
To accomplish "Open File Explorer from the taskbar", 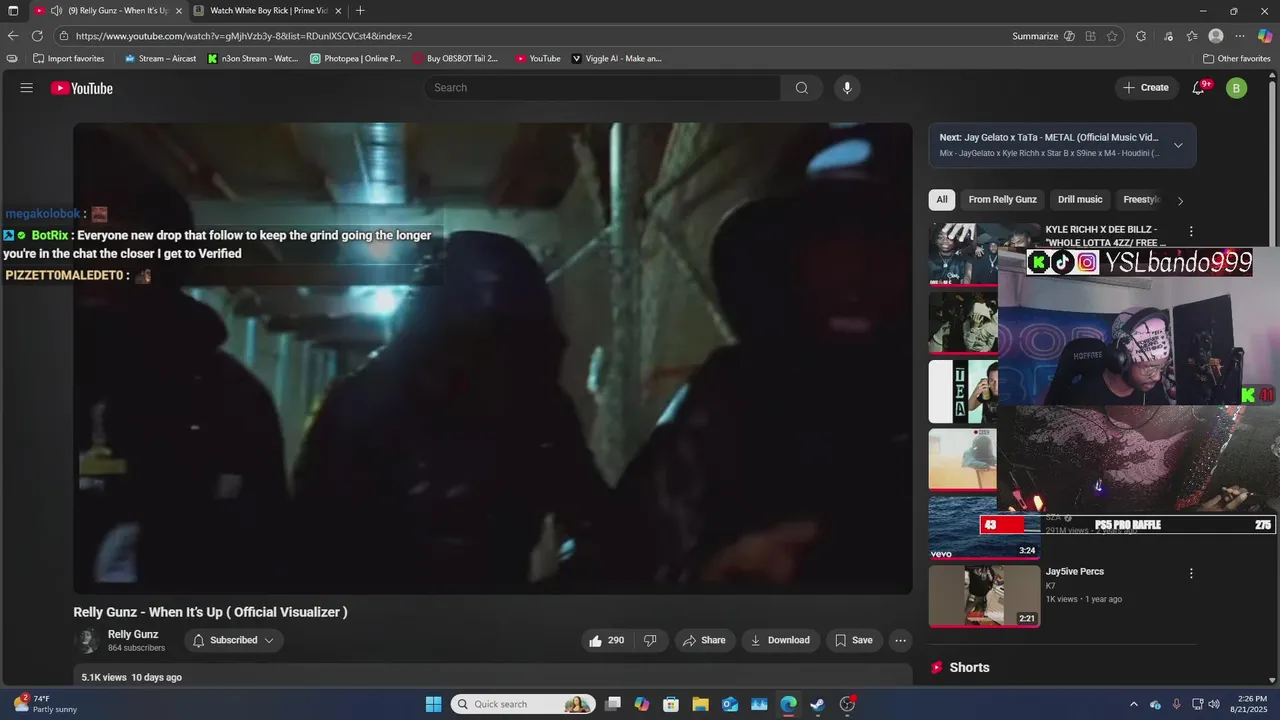I will pos(700,704).
